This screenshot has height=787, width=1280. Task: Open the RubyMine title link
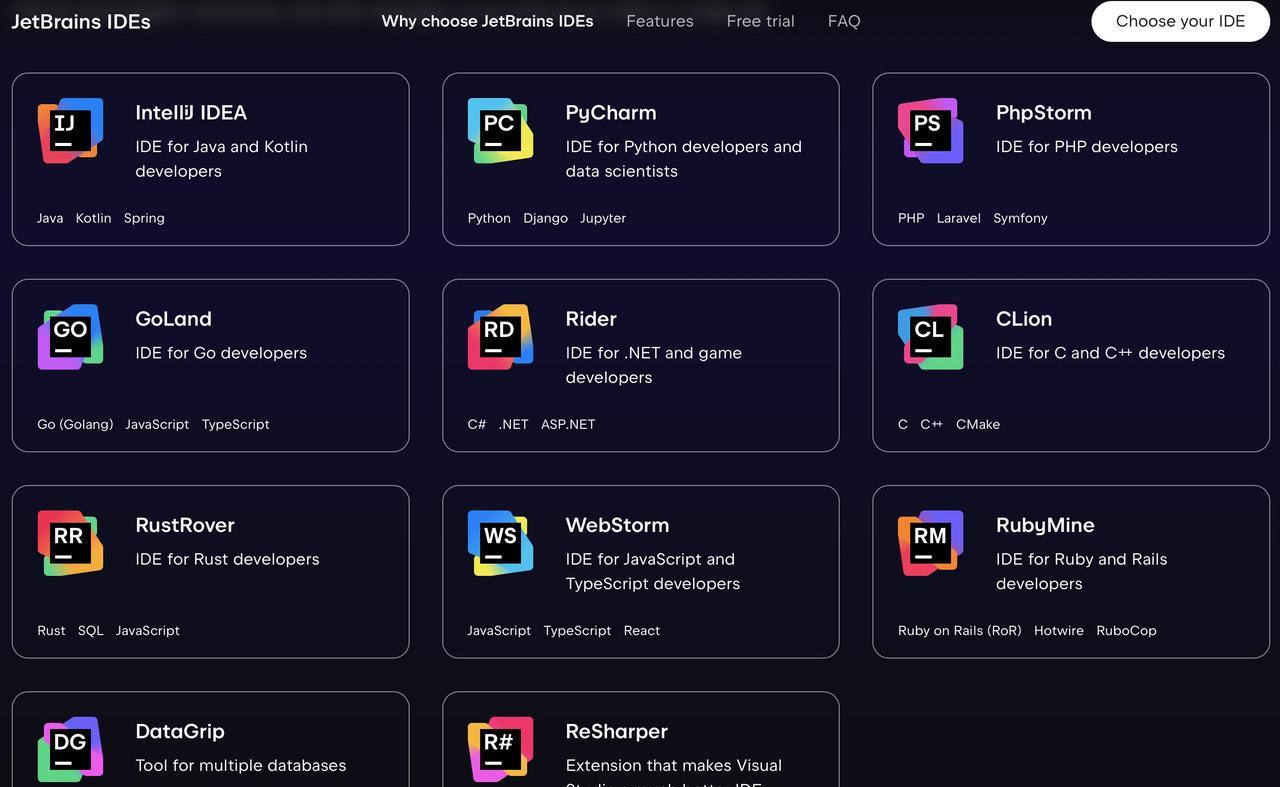tap(1045, 525)
